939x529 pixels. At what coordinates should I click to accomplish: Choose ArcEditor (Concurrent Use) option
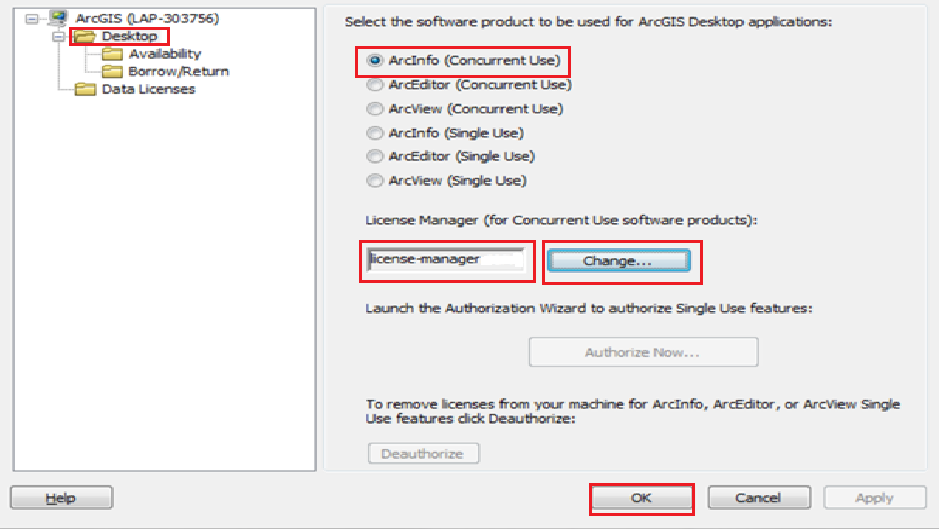tap(375, 85)
